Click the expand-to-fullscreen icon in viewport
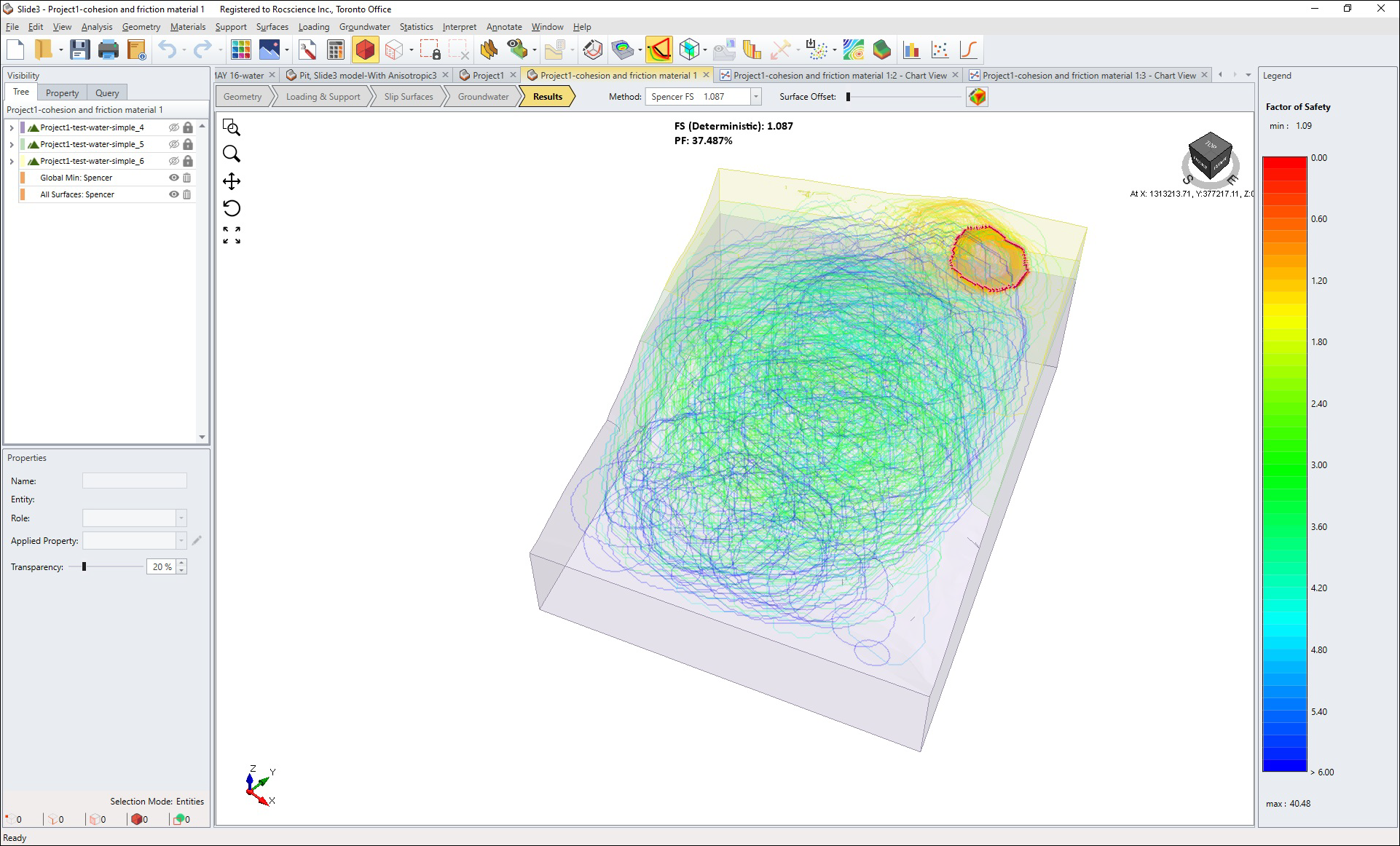The width and height of the screenshot is (1400, 846). click(232, 234)
